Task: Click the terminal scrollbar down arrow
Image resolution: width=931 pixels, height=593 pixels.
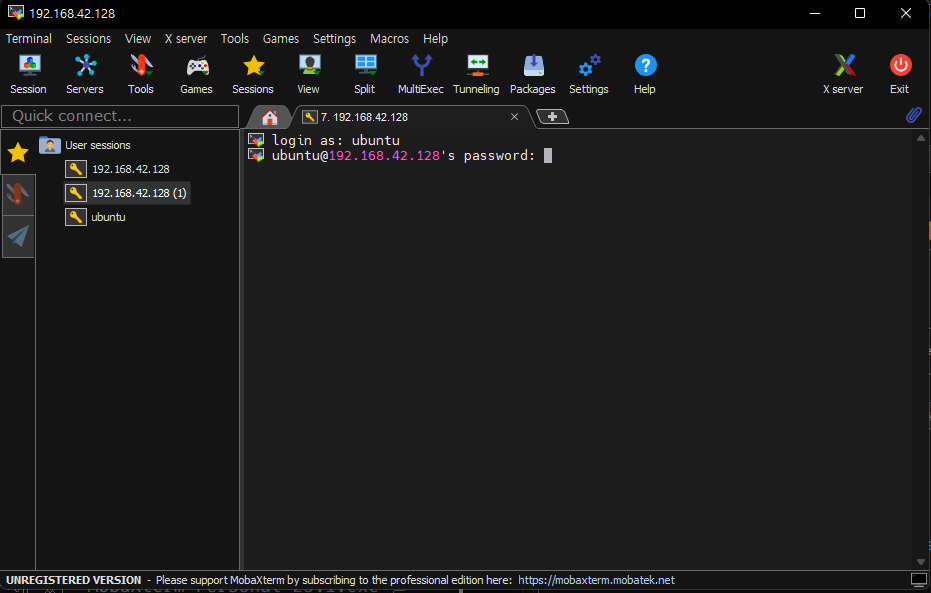Action: coord(920,562)
